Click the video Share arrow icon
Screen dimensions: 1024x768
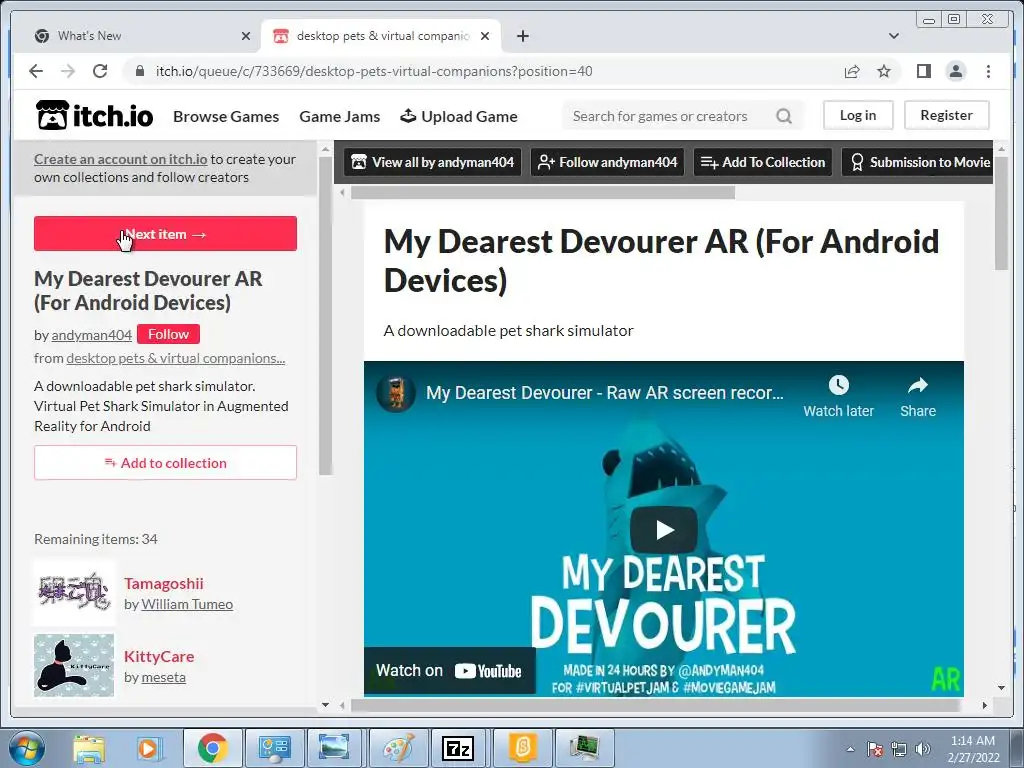tap(918, 385)
